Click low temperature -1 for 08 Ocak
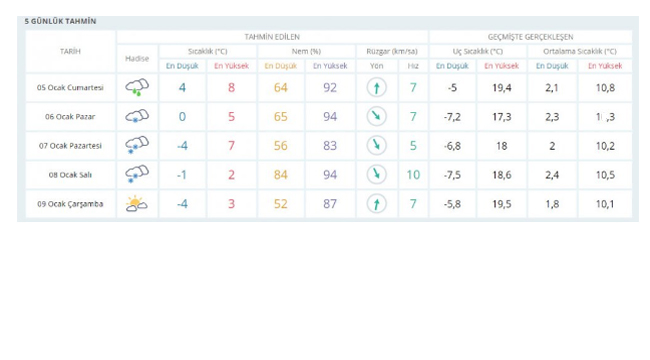This screenshot has width=650, height=360. tap(182, 175)
